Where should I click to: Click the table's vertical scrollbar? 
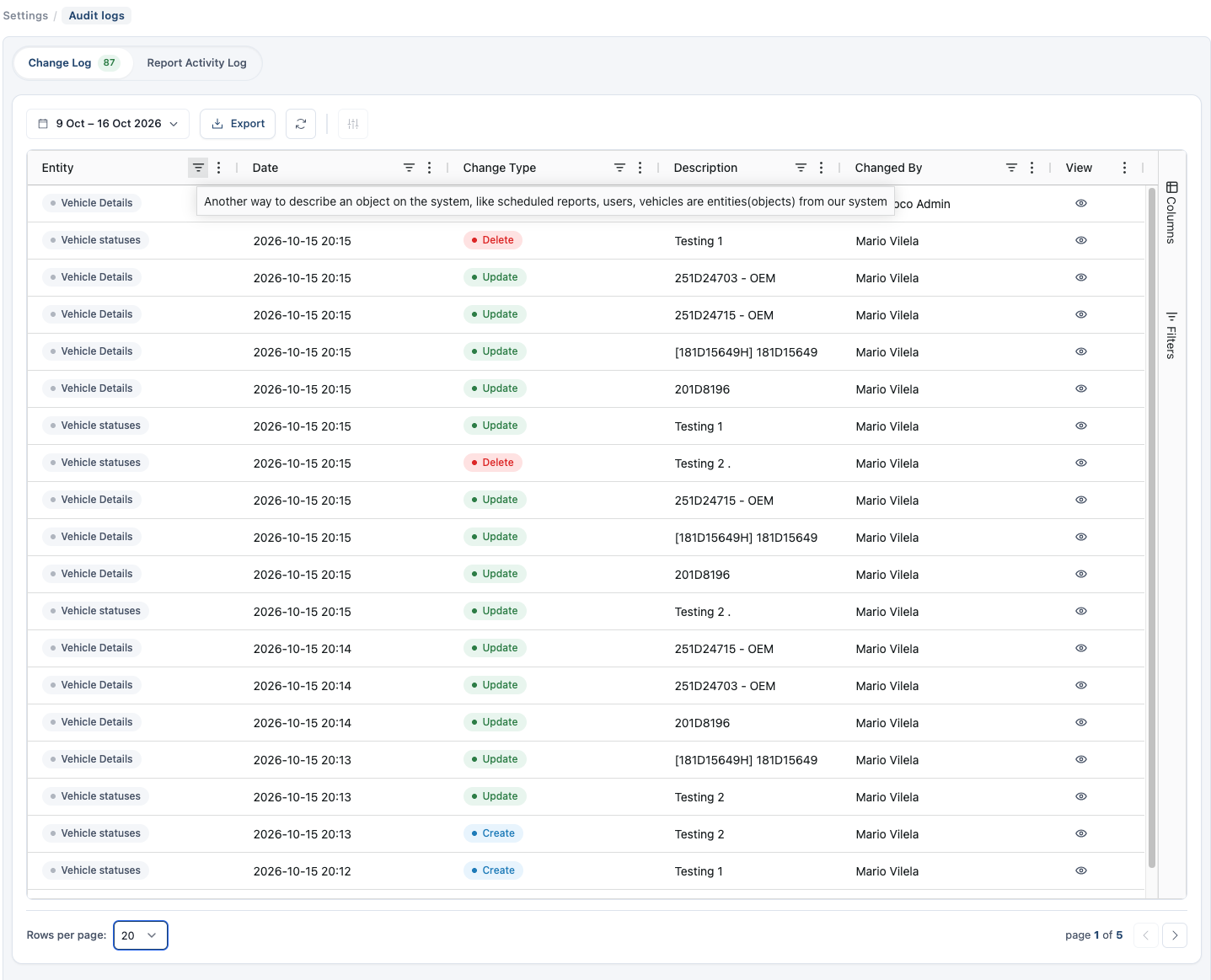click(1152, 527)
